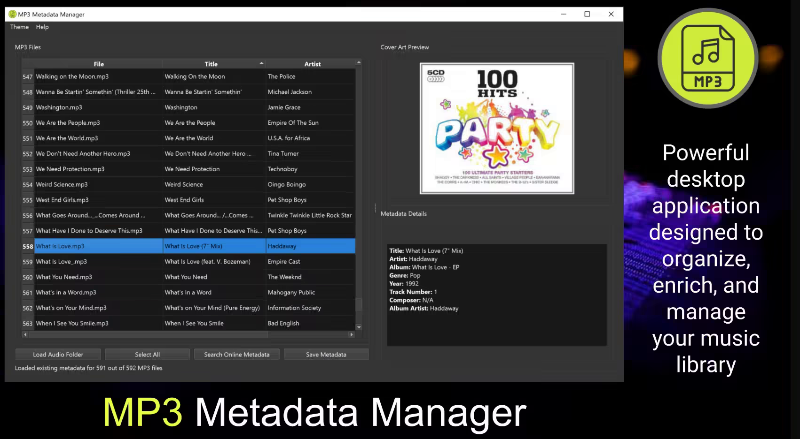Start Search Online Metadata
The height and width of the screenshot is (439, 800).
tap(236, 354)
